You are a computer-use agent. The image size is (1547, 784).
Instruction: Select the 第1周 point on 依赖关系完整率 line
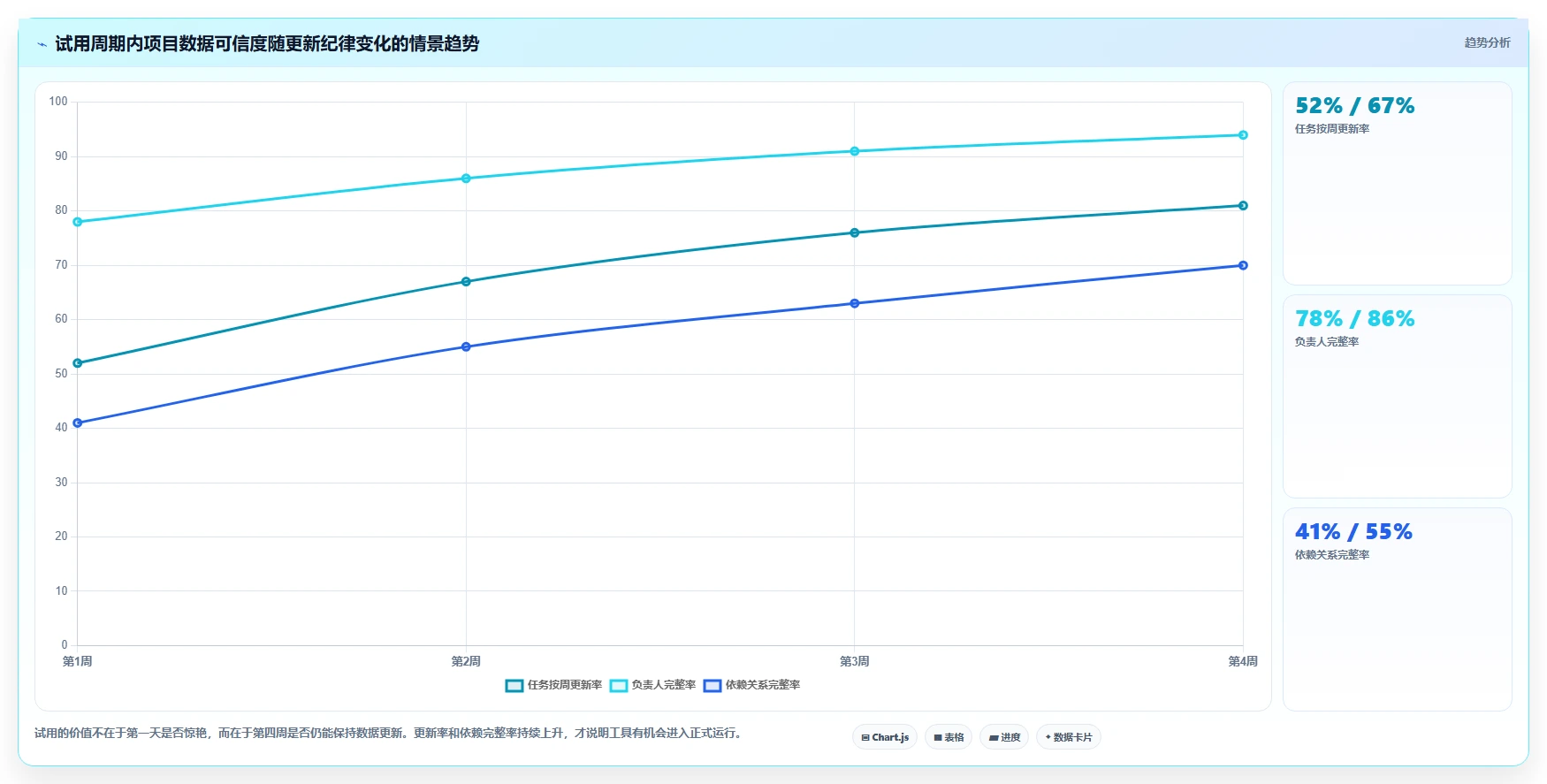(x=78, y=423)
